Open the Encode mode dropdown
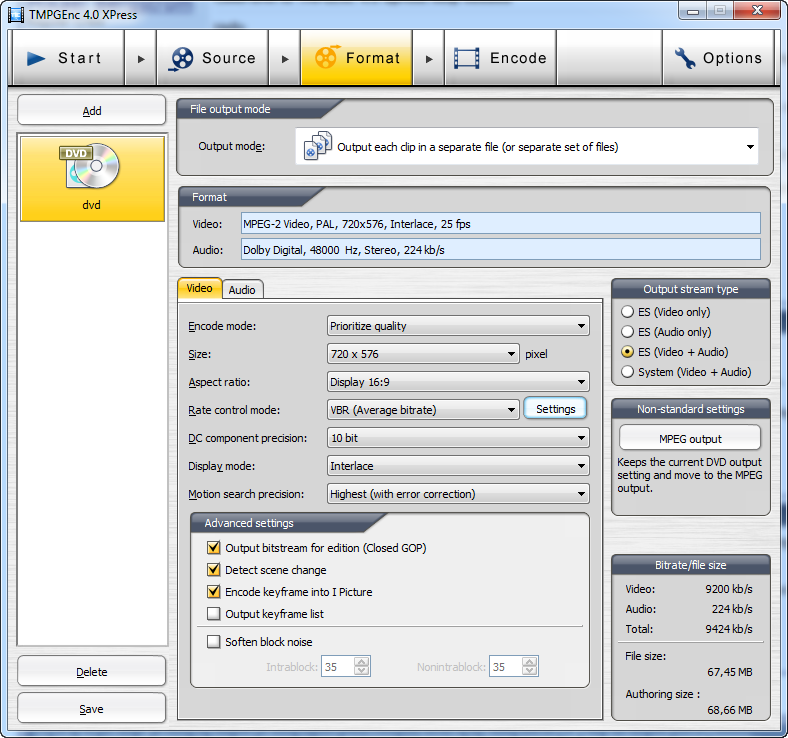The image size is (788, 738). coord(458,326)
